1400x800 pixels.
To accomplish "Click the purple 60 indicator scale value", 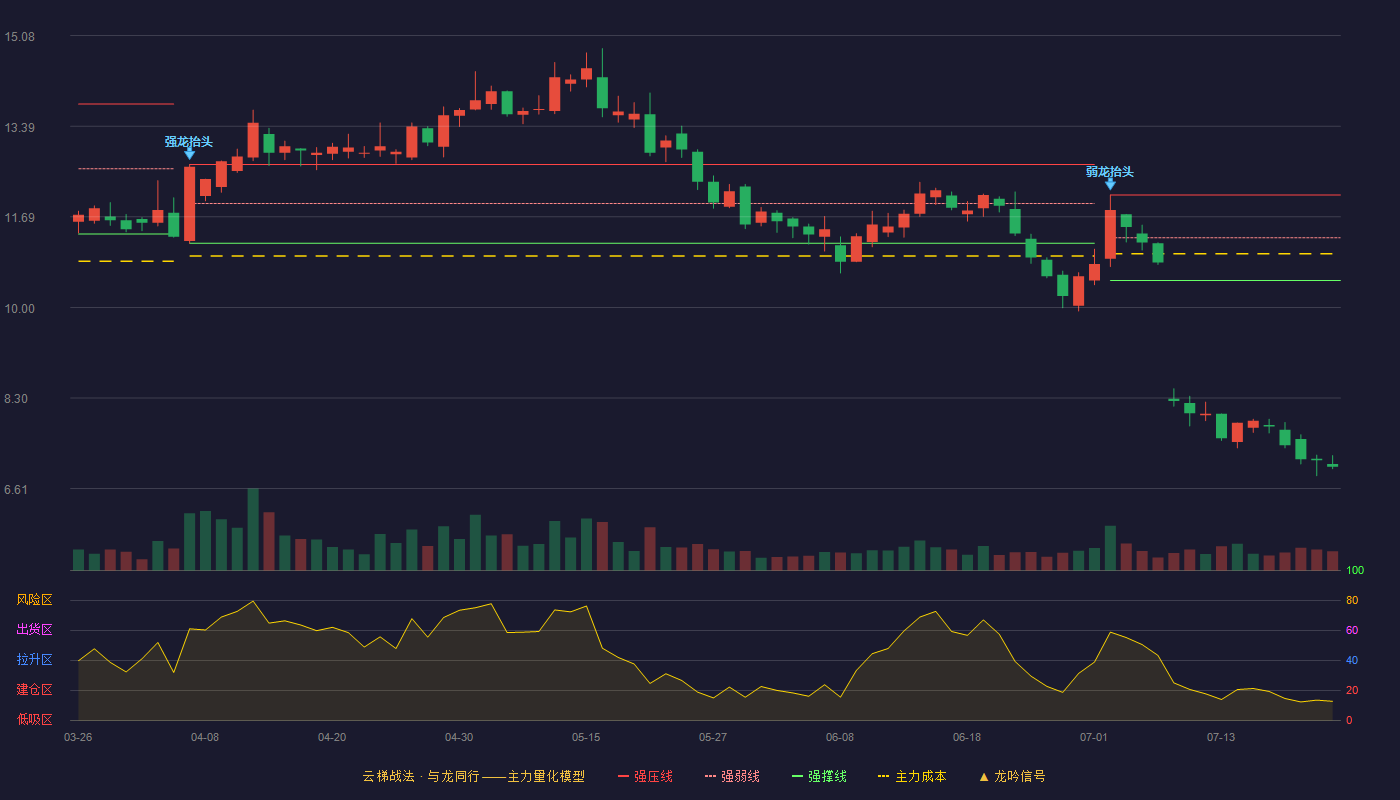I will point(1352,630).
